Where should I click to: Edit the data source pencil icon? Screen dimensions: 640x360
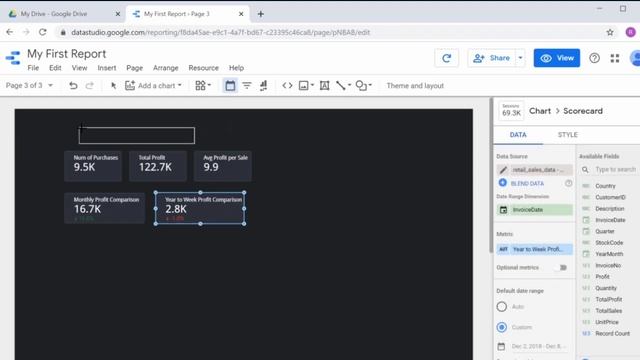(503, 170)
